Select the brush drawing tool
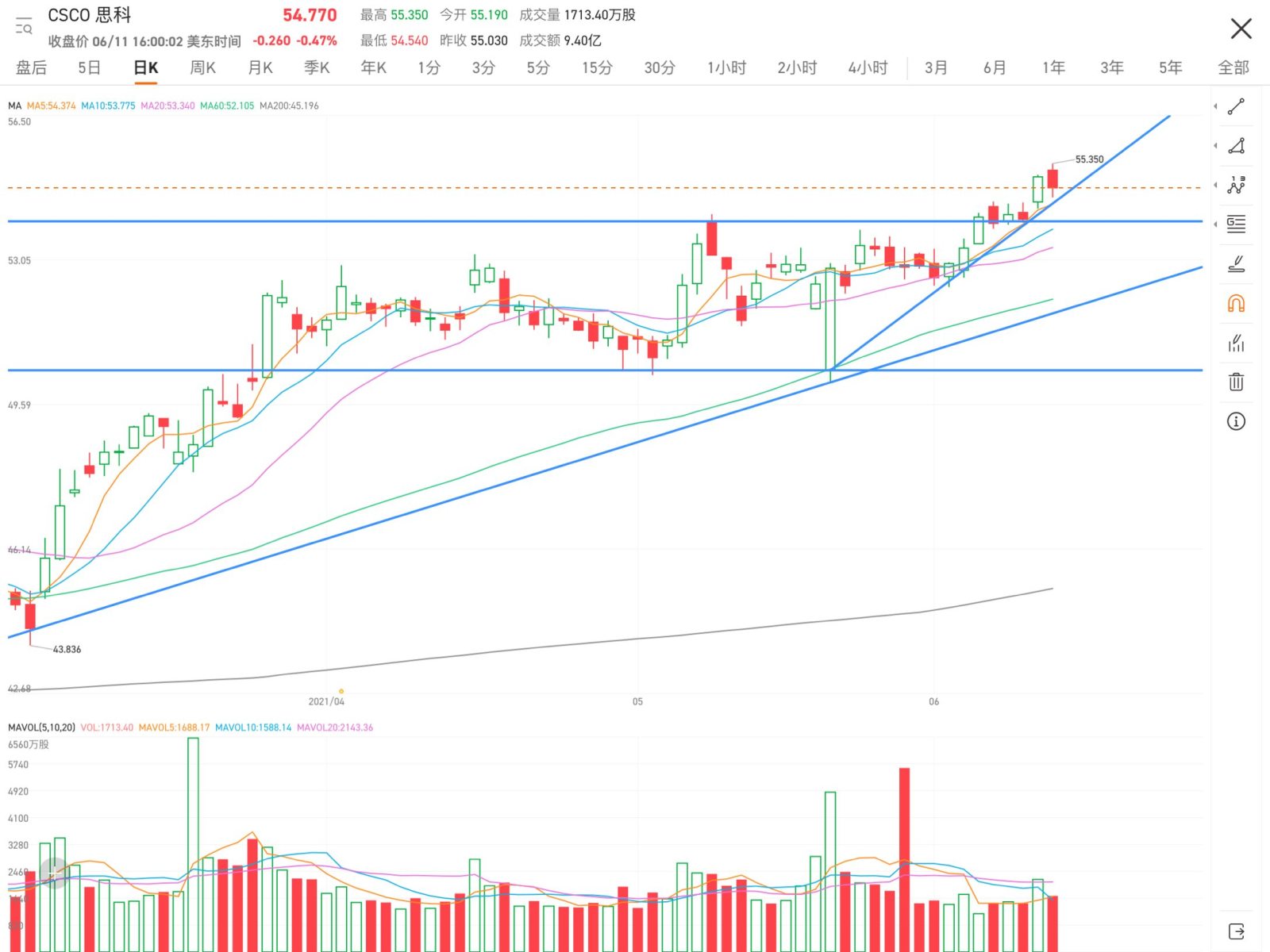 (x=1236, y=263)
